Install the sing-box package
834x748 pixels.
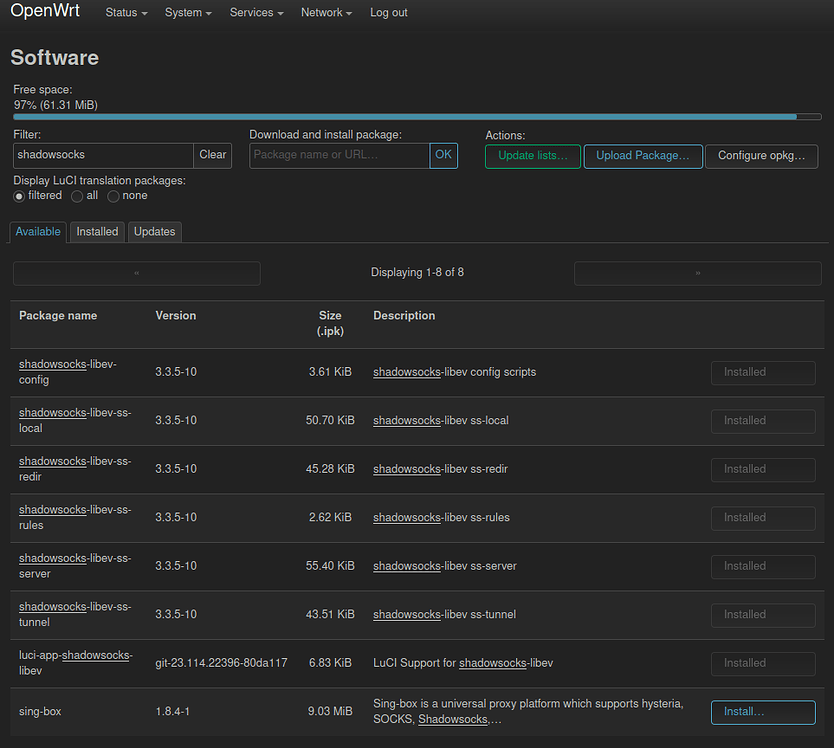pos(763,712)
